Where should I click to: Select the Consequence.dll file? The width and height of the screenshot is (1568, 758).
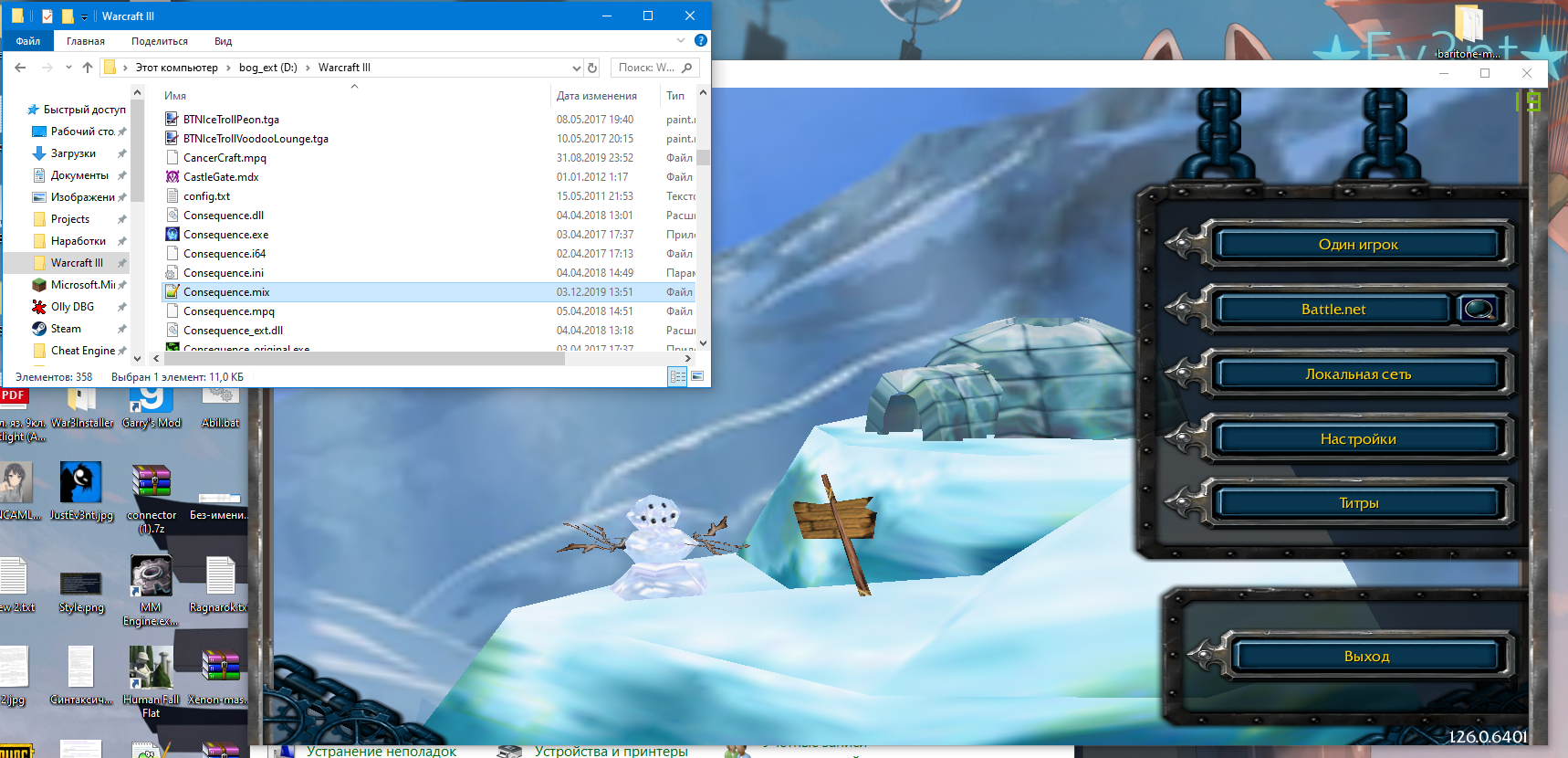click(224, 216)
